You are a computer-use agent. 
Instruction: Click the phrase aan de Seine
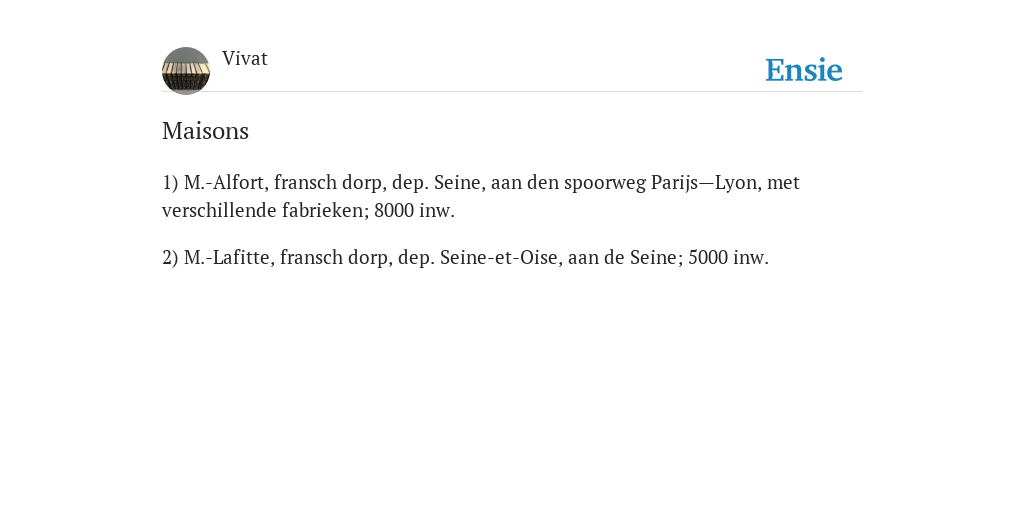[625, 257]
